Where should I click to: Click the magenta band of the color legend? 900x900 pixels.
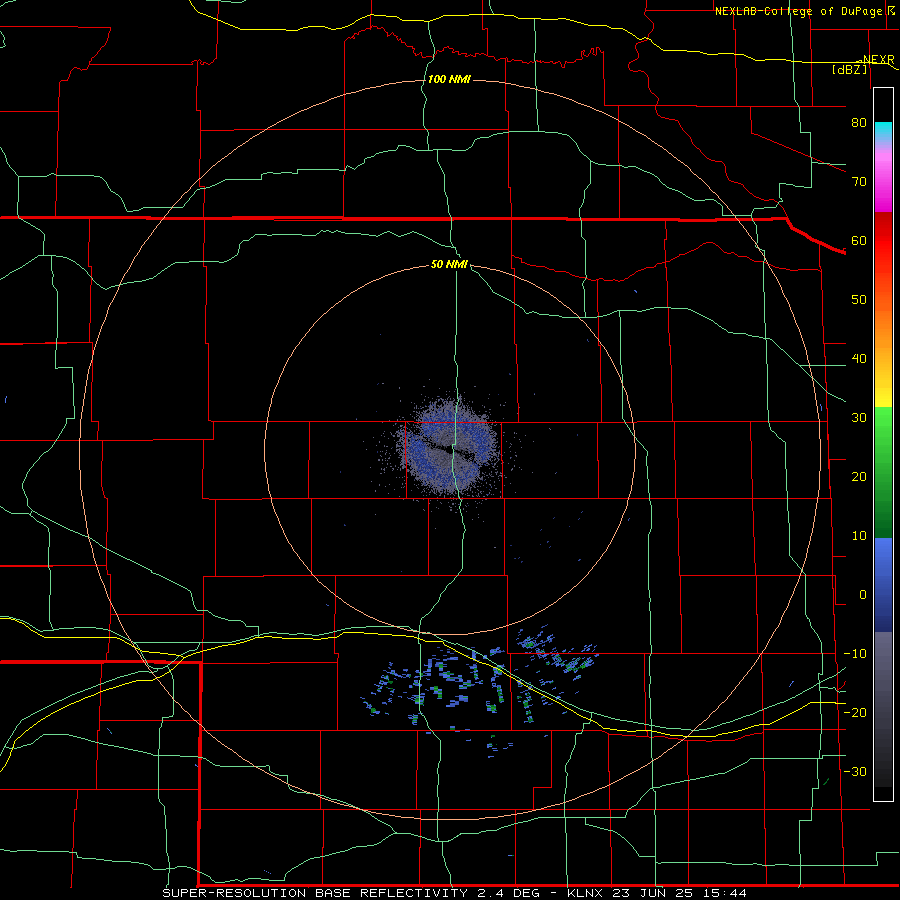pyautogui.click(x=883, y=184)
